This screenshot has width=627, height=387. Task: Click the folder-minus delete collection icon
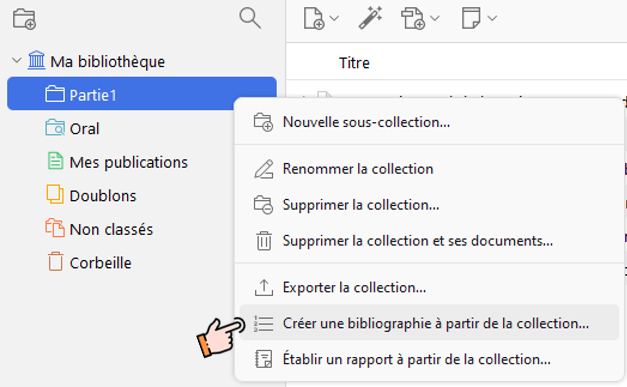tap(264, 205)
